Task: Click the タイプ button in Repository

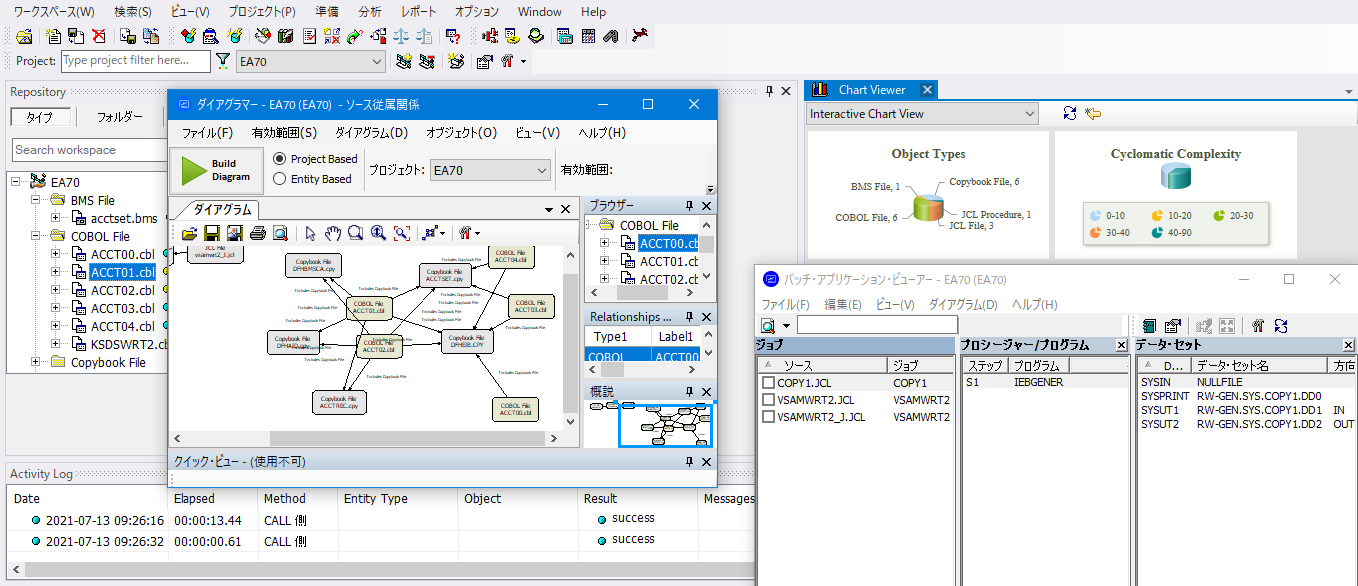Action: click(40, 117)
